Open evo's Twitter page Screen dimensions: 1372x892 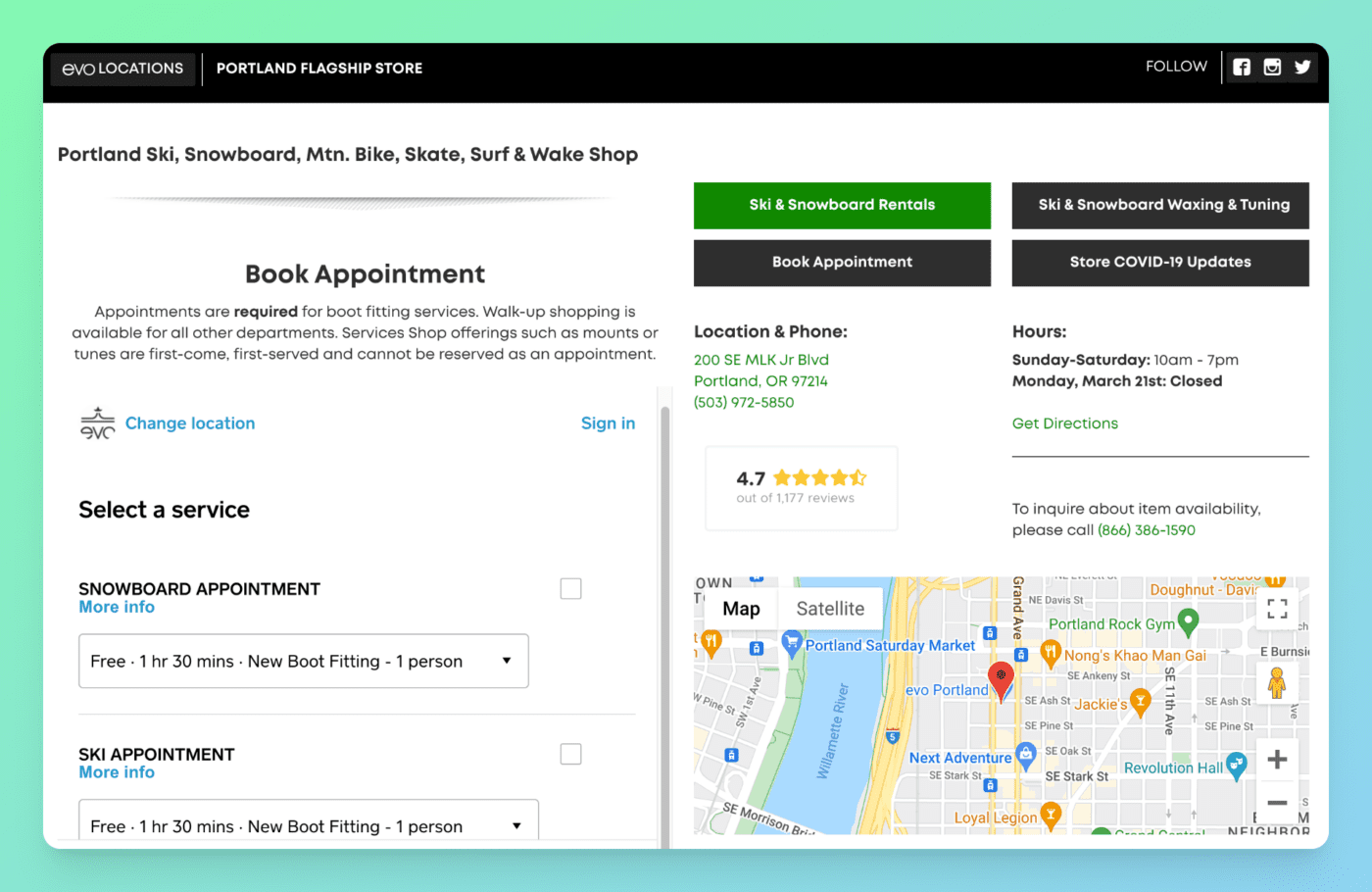click(1302, 67)
